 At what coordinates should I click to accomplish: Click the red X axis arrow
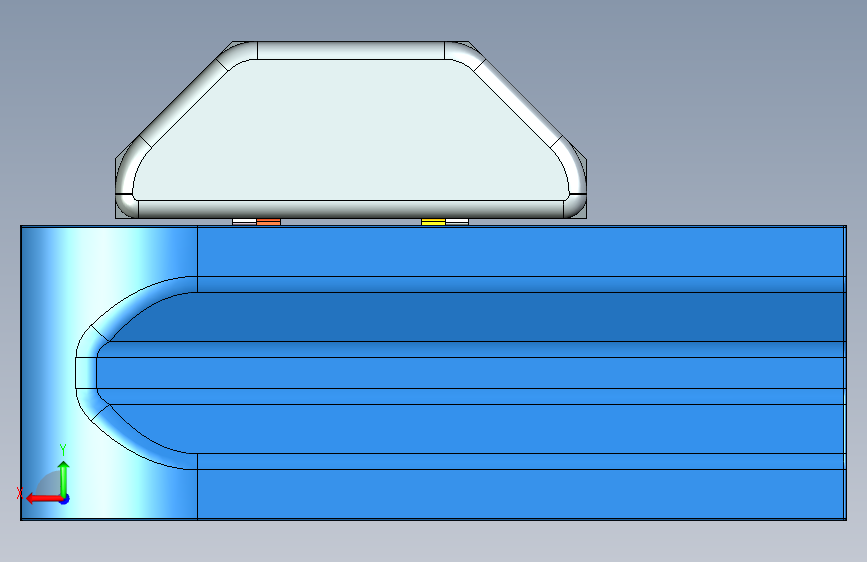click(43, 499)
